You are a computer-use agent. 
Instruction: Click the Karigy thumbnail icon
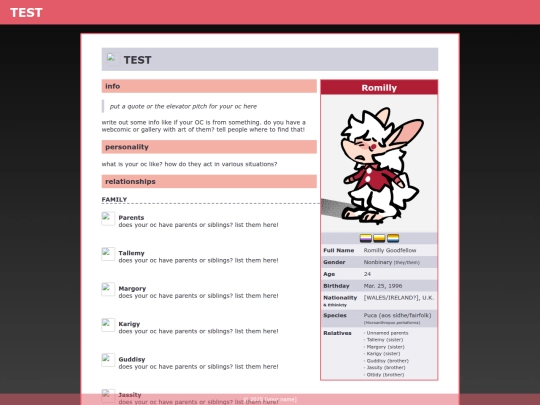pyautogui.click(x=108, y=325)
